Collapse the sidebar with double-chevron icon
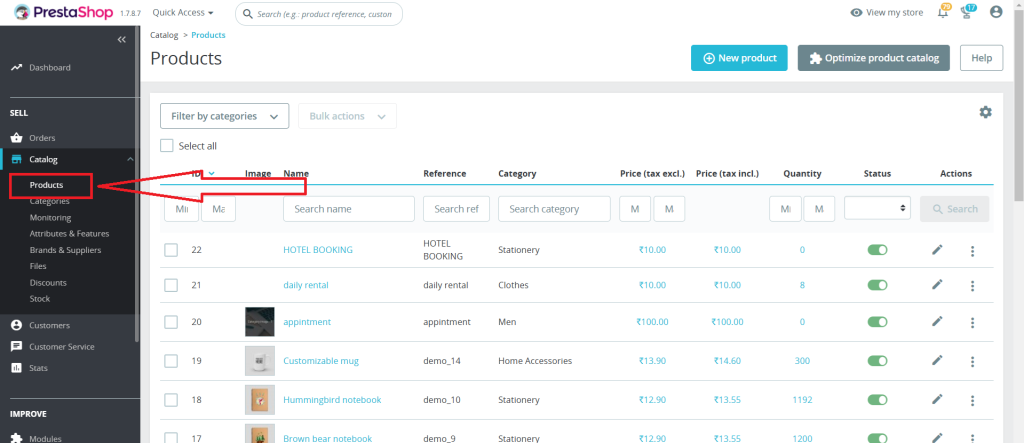 [x=121, y=40]
